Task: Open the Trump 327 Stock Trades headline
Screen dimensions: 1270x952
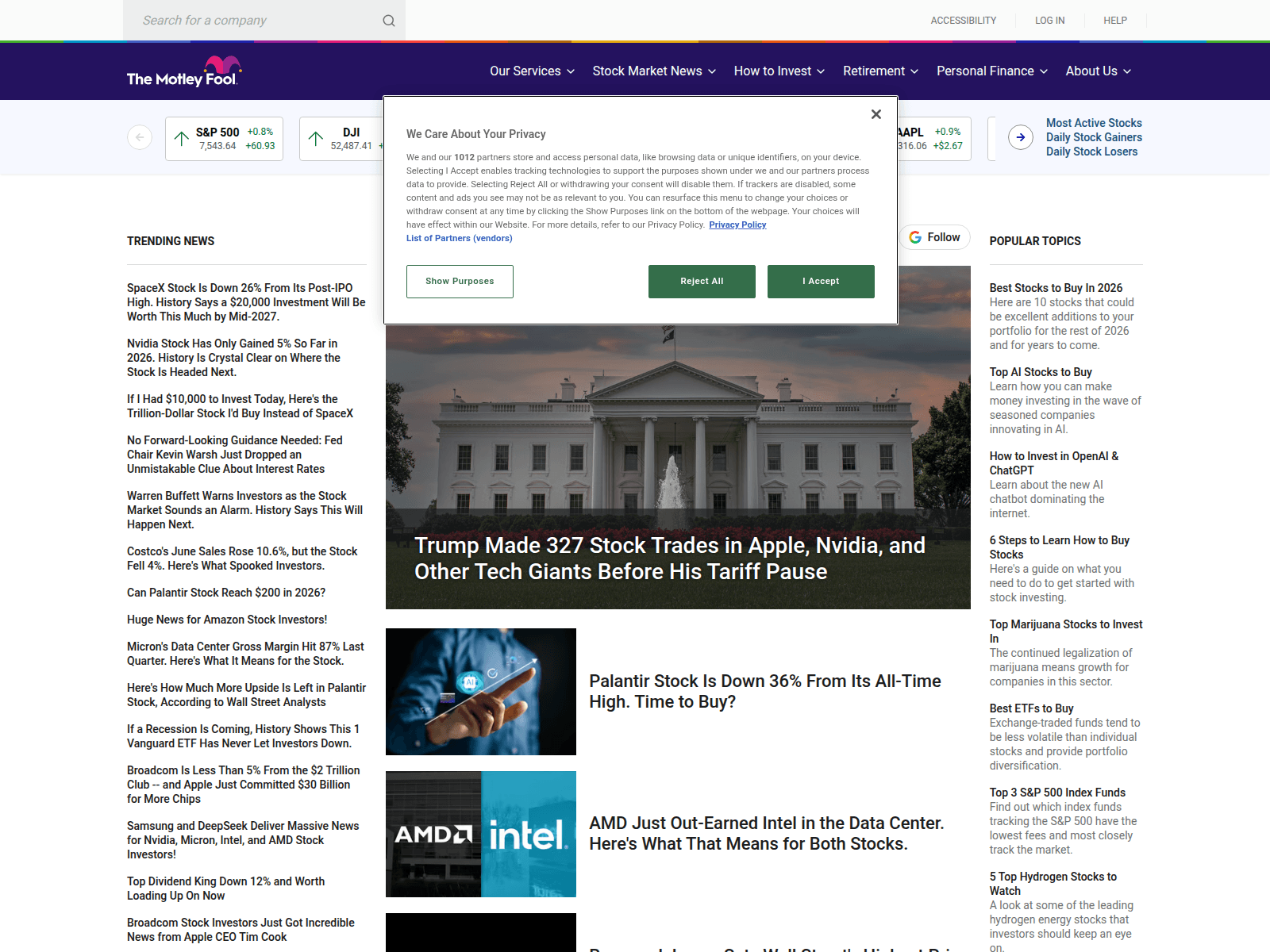Action: coord(670,559)
